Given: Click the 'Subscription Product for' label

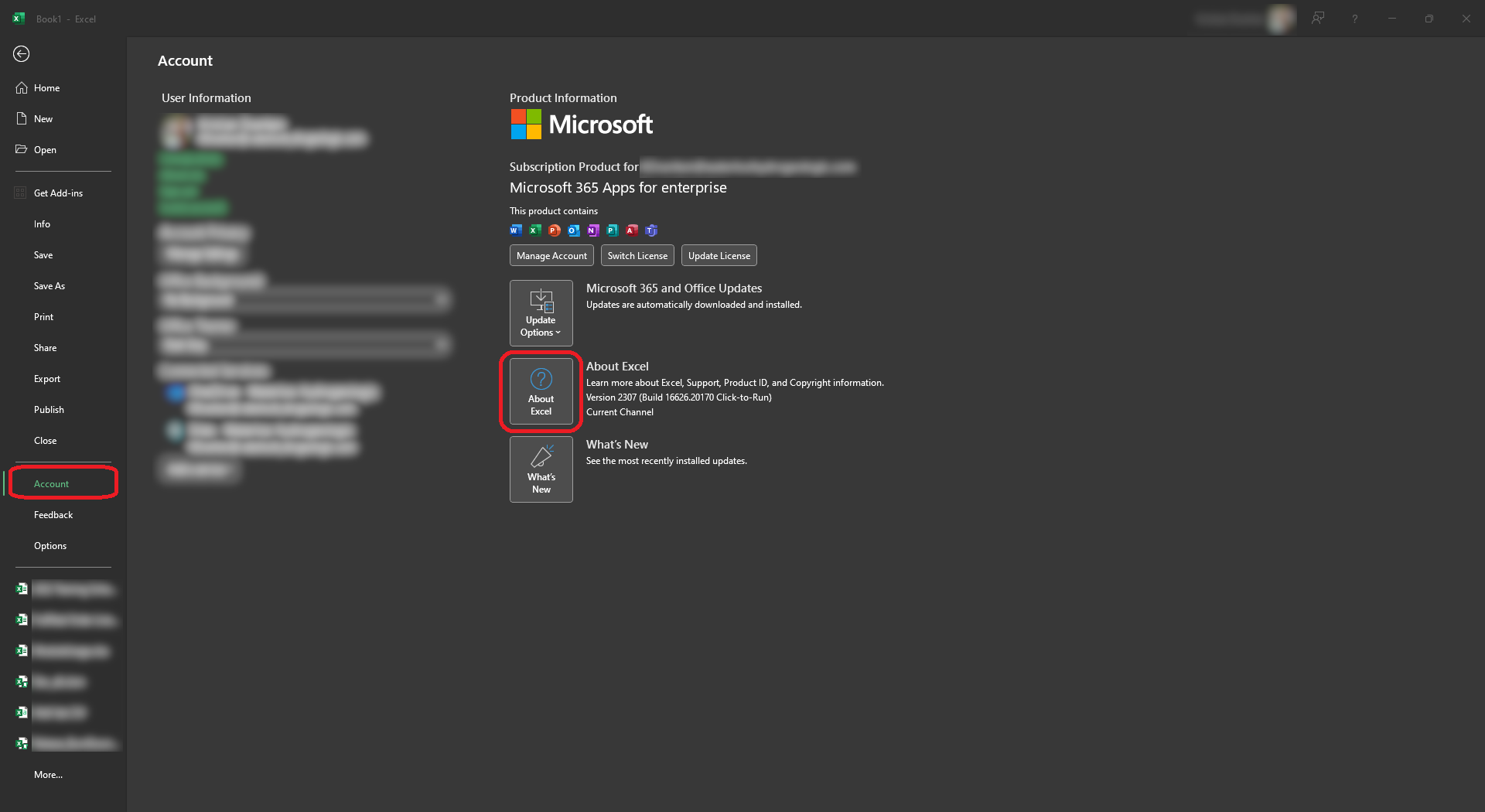Looking at the screenshot, I should pos(574,167).
